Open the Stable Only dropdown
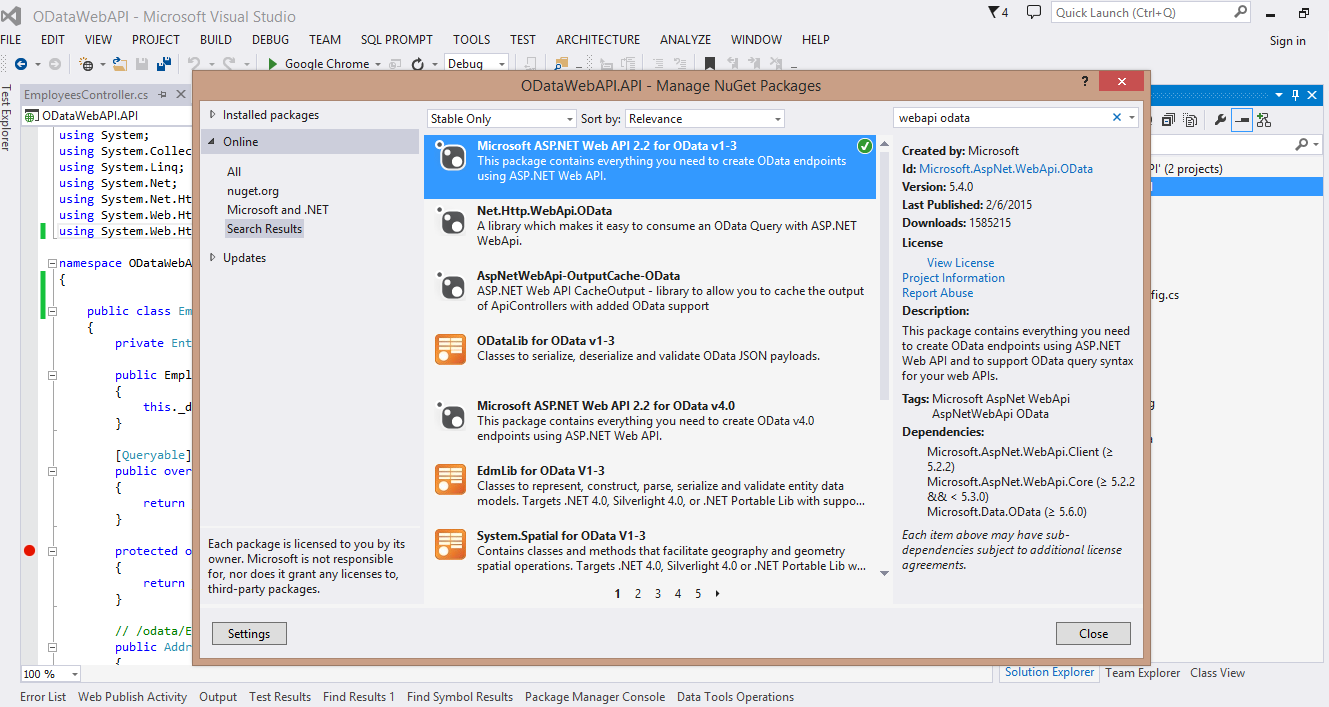The width and height of the screenshot is (1329, 707). 502,119
